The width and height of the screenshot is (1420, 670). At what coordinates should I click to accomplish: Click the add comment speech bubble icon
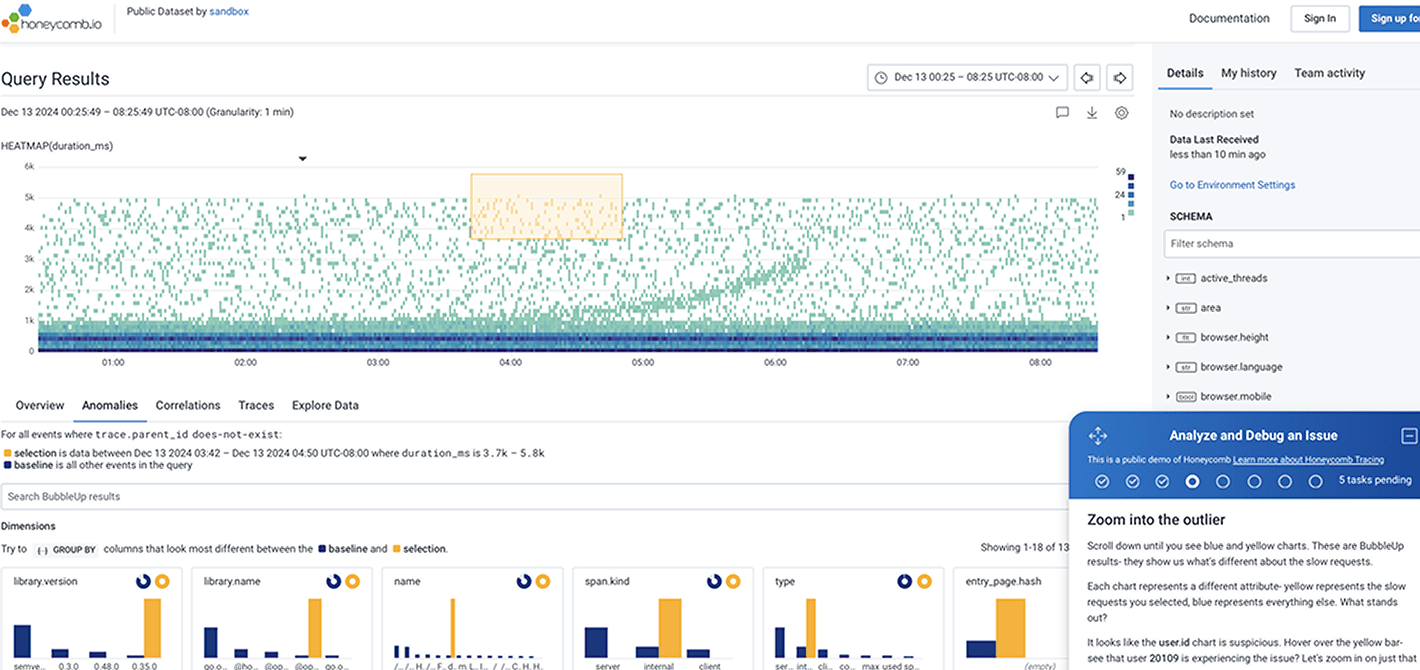[1062, 113]
